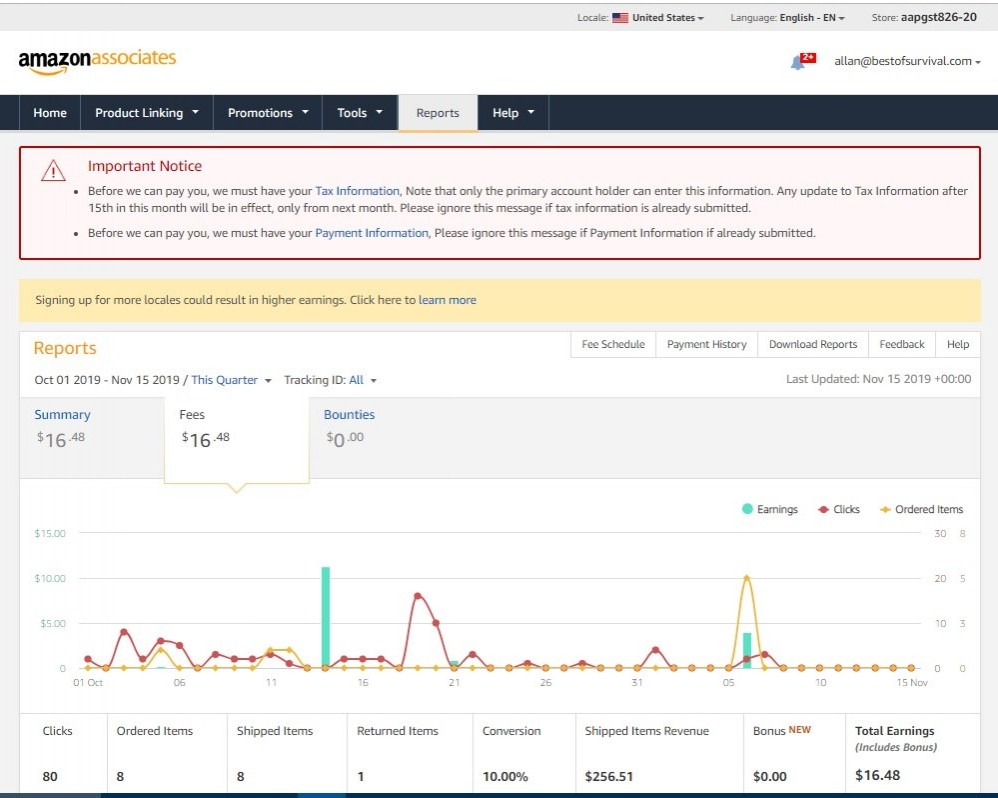Expand the Promotions menu

pyautogui.click(x=268, y=113)
